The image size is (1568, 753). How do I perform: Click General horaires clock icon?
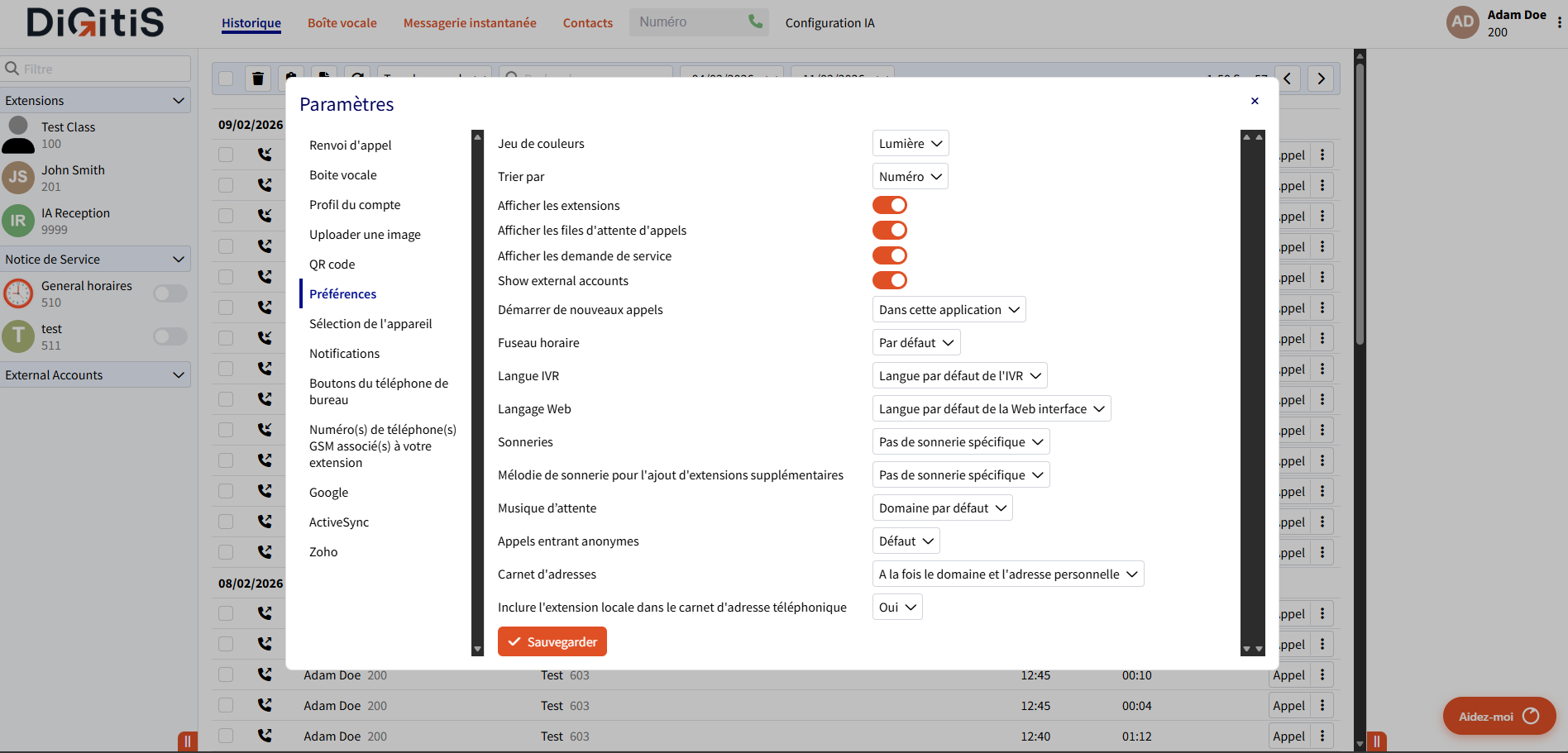pyautogui.click(x=18, y=293)
